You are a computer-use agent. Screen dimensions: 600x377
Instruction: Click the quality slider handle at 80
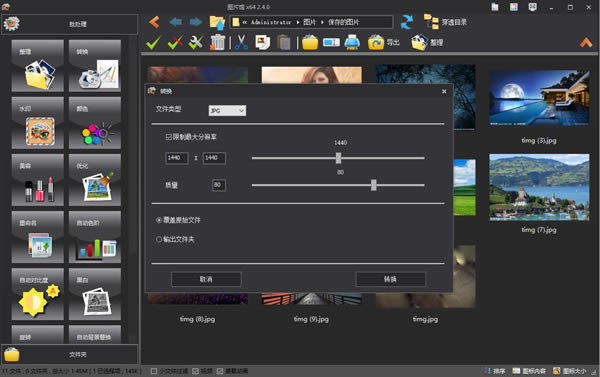[x=373, y=185]
